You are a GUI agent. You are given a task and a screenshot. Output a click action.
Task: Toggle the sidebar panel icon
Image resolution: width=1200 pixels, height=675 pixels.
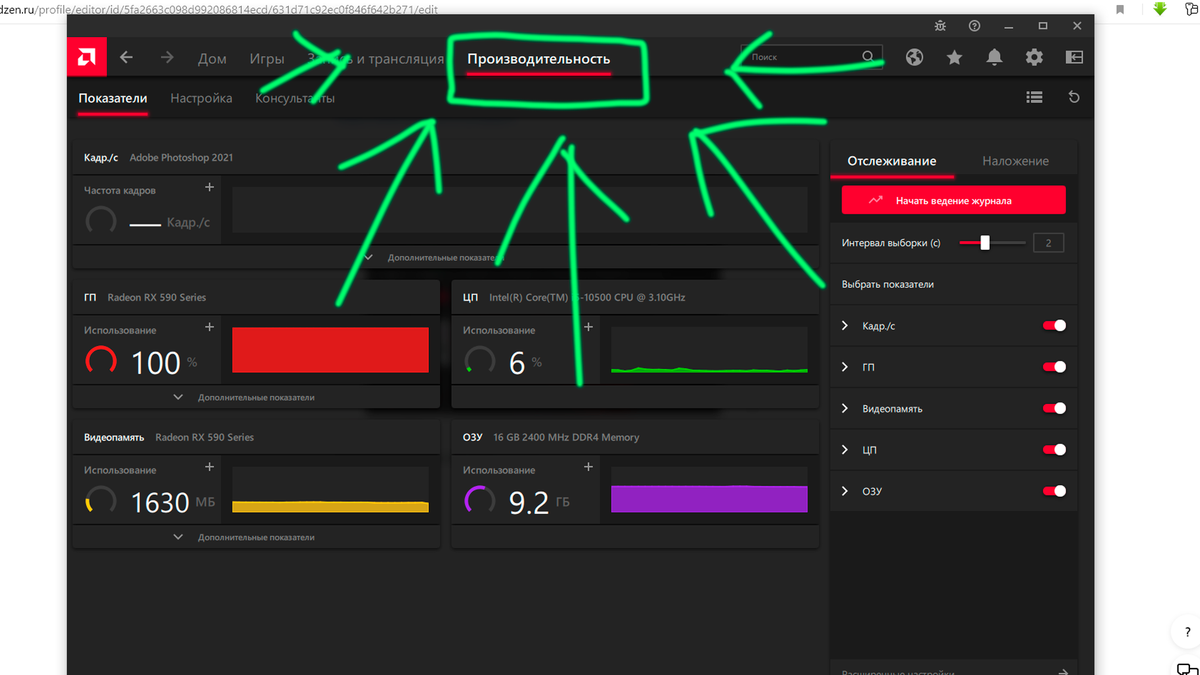point(1074,58)
